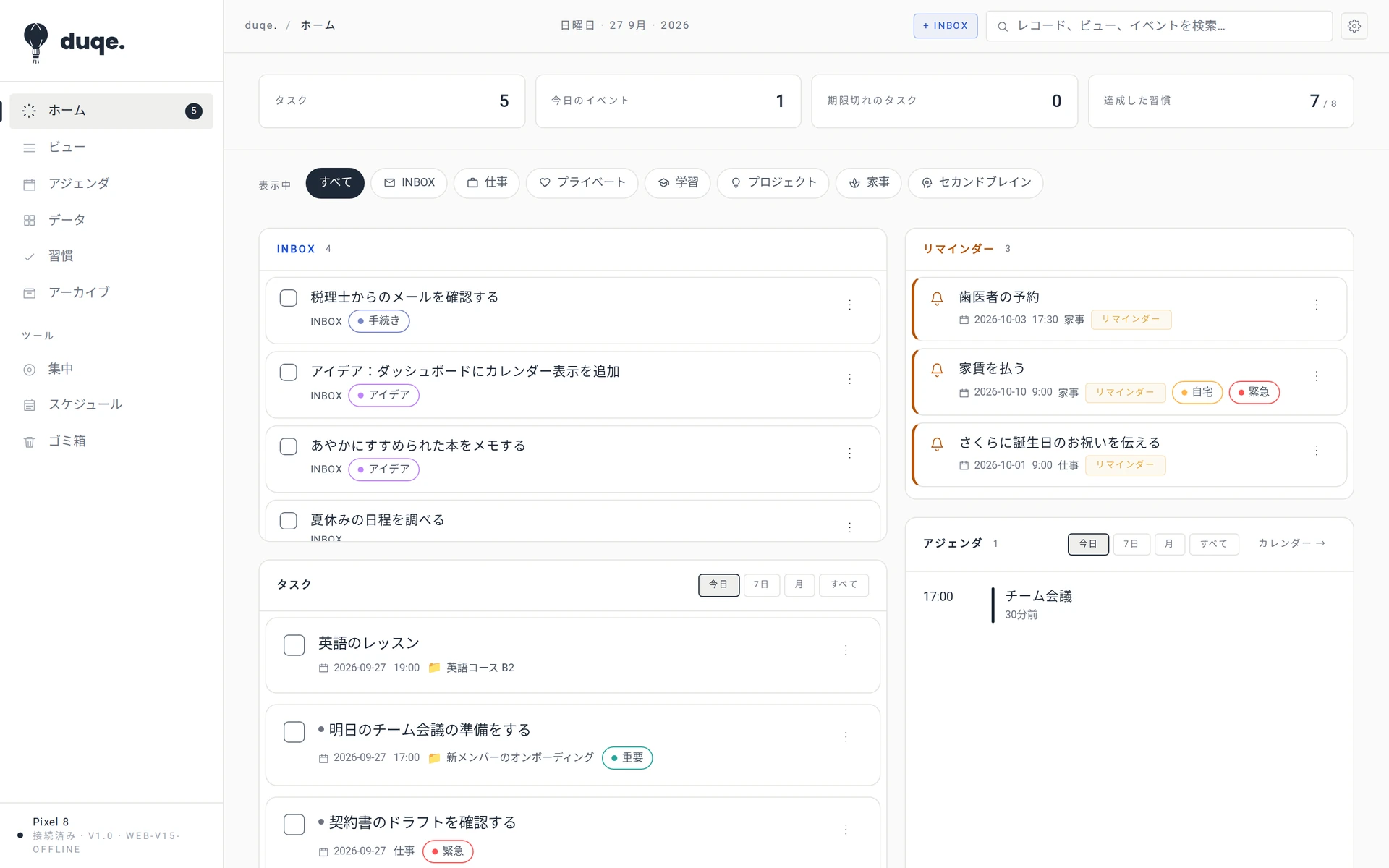Screen dimensions: 1389x868
Task: Focus the レコード、ビュー search field
Action: pyautogui.click(x=1159, y=26)
